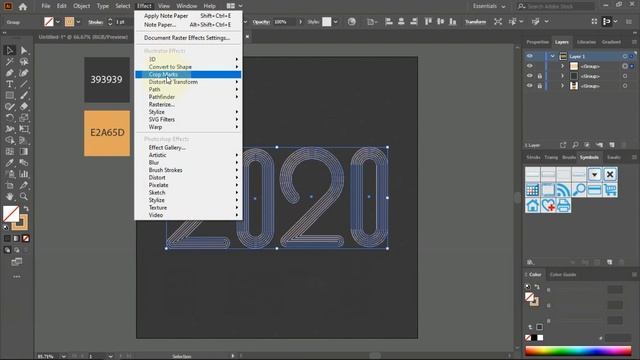Image resolution: width=640 pixels, height=360 pixels.
Task: Open Effect Gallery... from the menu
Action: coord(188,147)
